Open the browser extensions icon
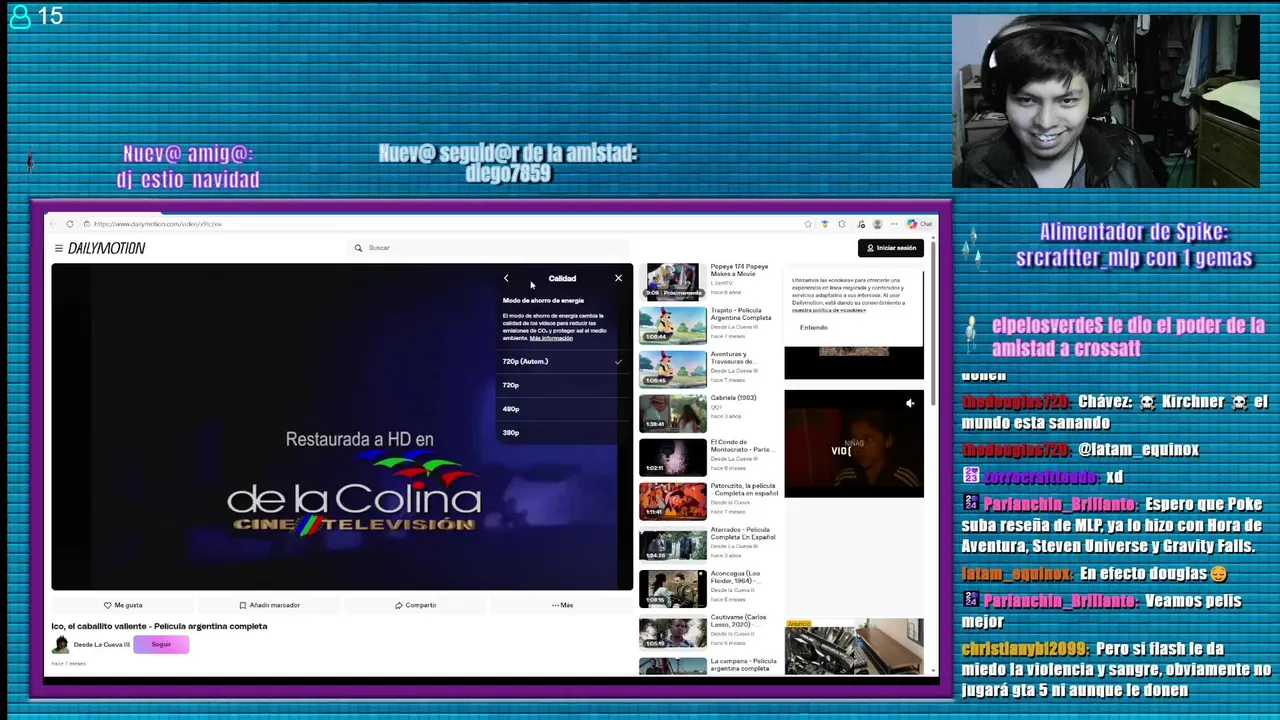The image size is (1280, 720). pyautogui.click(x=842, y=224)
